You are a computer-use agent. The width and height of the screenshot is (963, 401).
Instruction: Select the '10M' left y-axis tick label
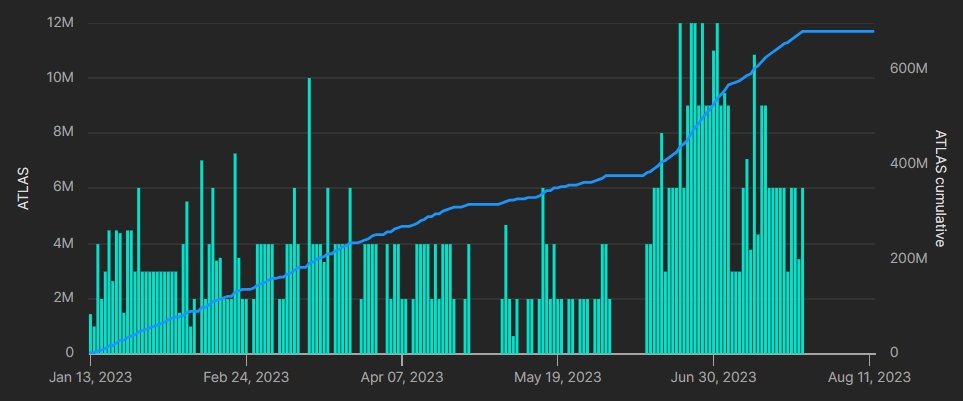tap(62, 78)
